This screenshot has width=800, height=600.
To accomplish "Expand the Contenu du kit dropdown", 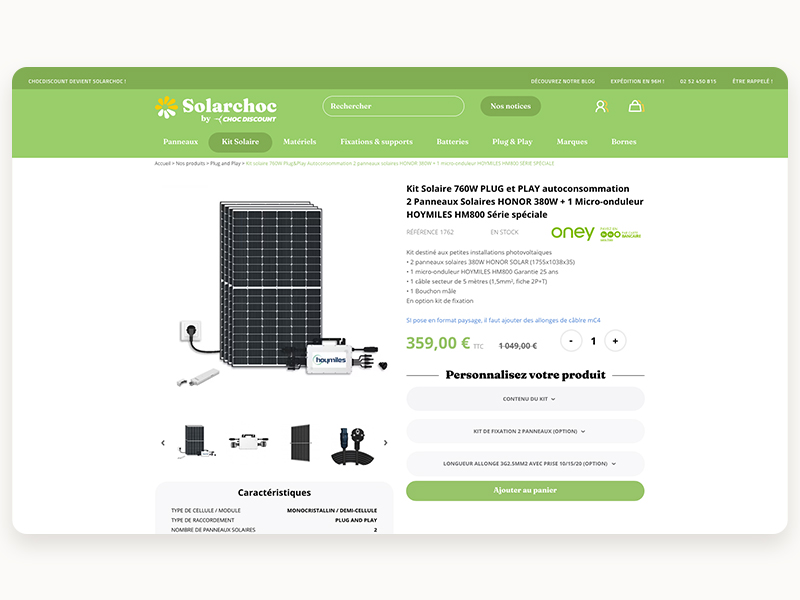I will point(525,399).
